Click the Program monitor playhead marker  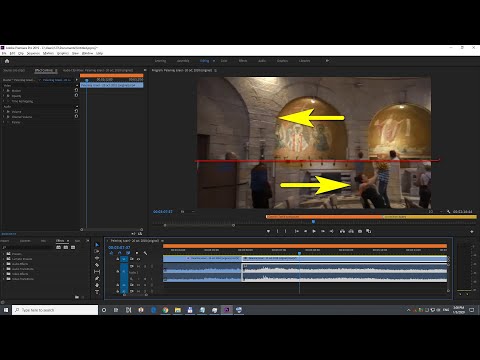coord(313,222)
